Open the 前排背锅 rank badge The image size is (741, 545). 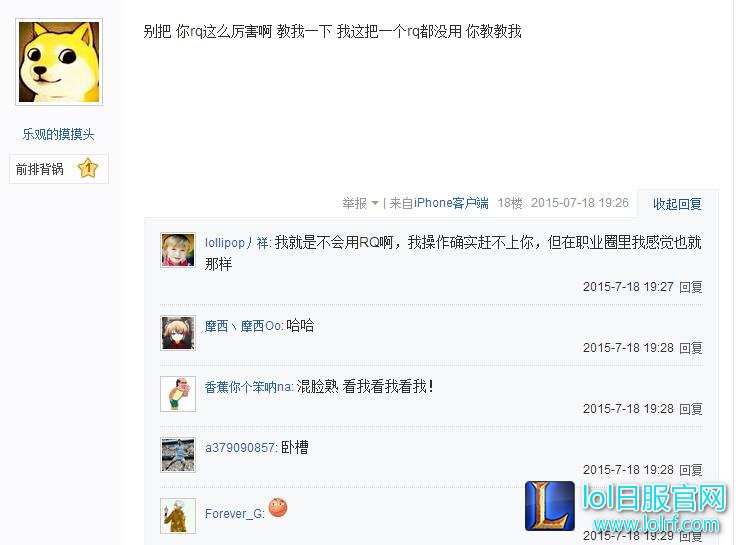tap(59, 169)
